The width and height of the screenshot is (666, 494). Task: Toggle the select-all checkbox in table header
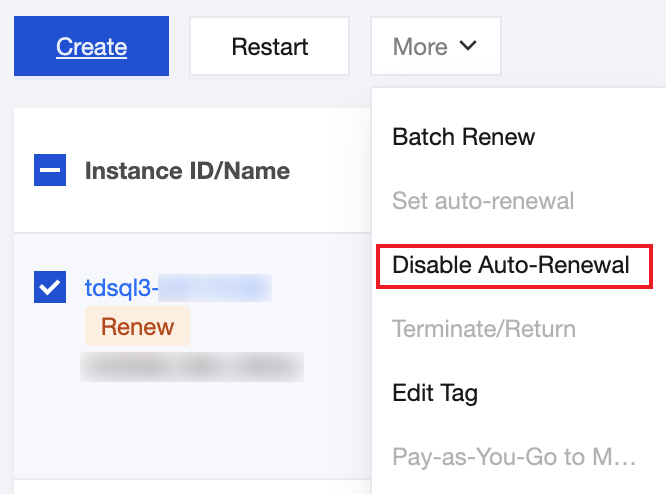tap(50, 171)
